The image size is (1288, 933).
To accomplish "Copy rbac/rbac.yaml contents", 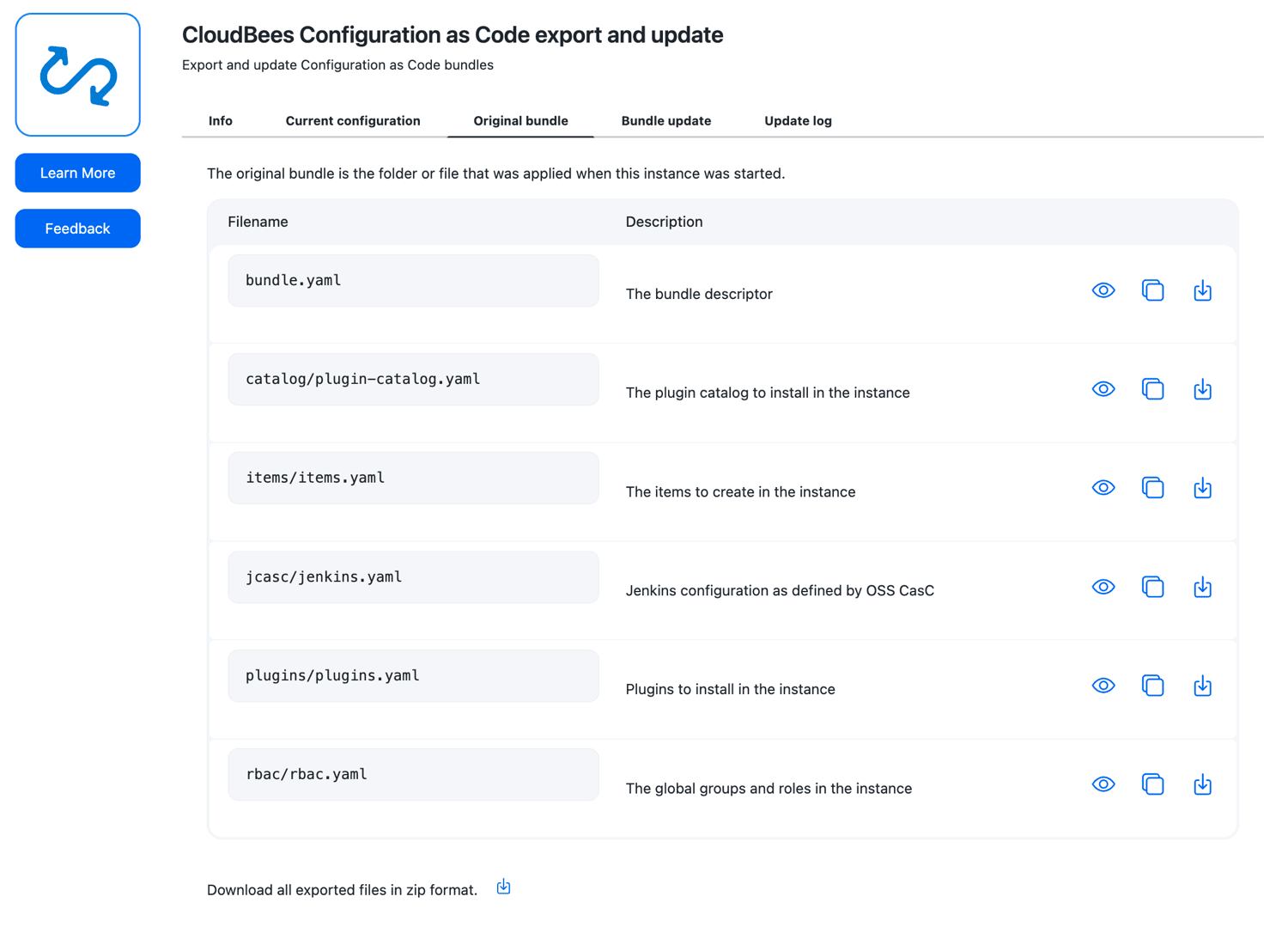I will [x=1152, y=784].
